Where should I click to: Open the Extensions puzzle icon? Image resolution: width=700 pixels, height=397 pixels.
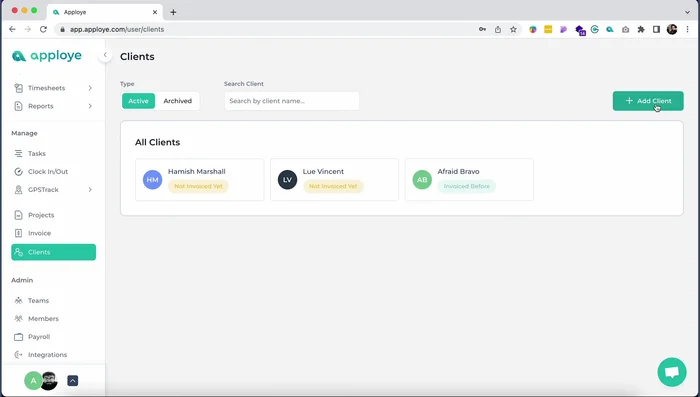[641, 29]
